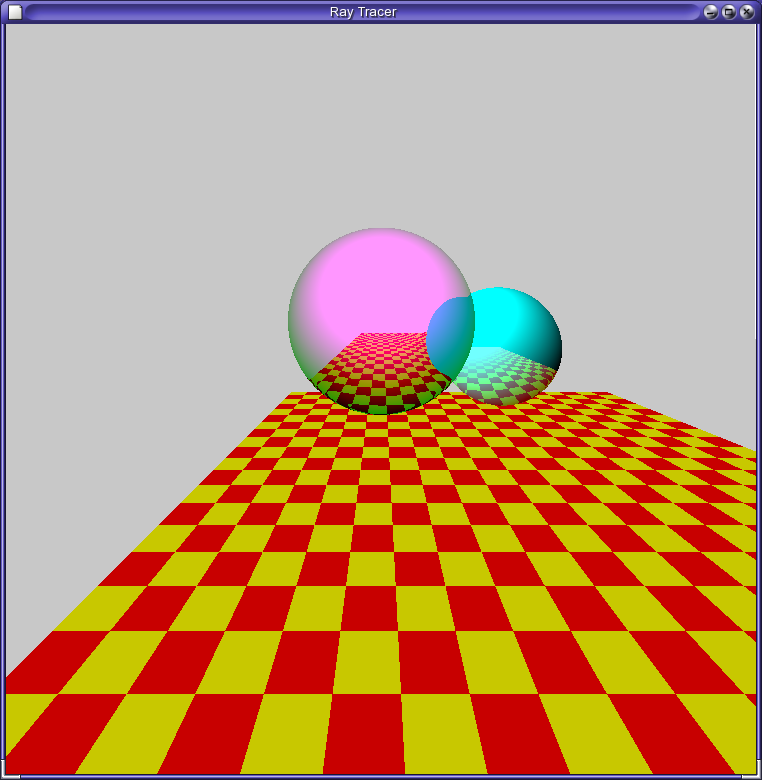Select the Ray Tracer title bar text

pos(363,12)
